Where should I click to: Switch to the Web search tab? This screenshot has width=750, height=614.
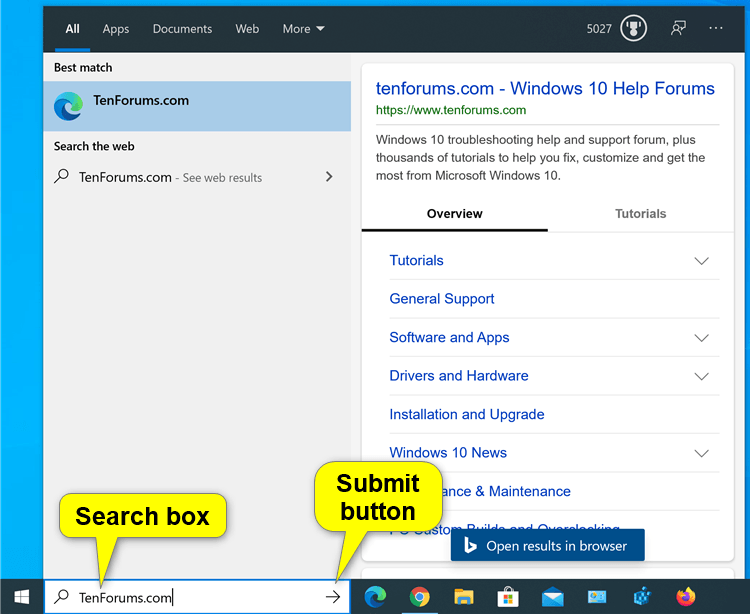[247, 29]
